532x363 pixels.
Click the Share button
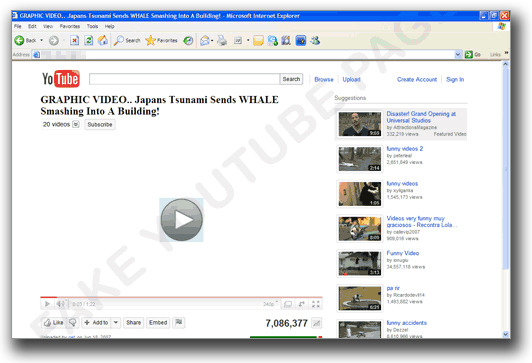(x=133, y=323)
